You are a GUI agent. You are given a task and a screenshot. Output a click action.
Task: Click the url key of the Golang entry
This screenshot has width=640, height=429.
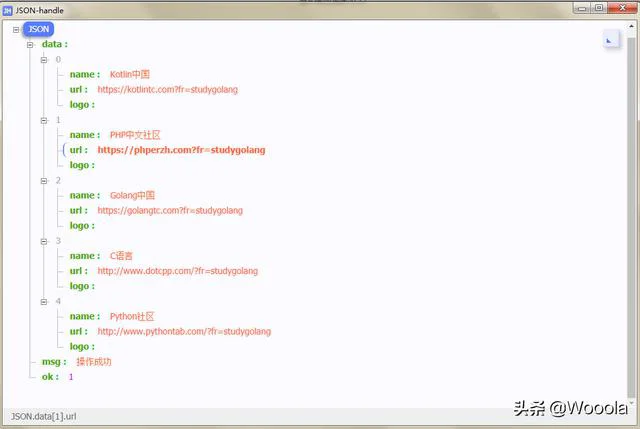pyautogui.click(x=78, y=210)
